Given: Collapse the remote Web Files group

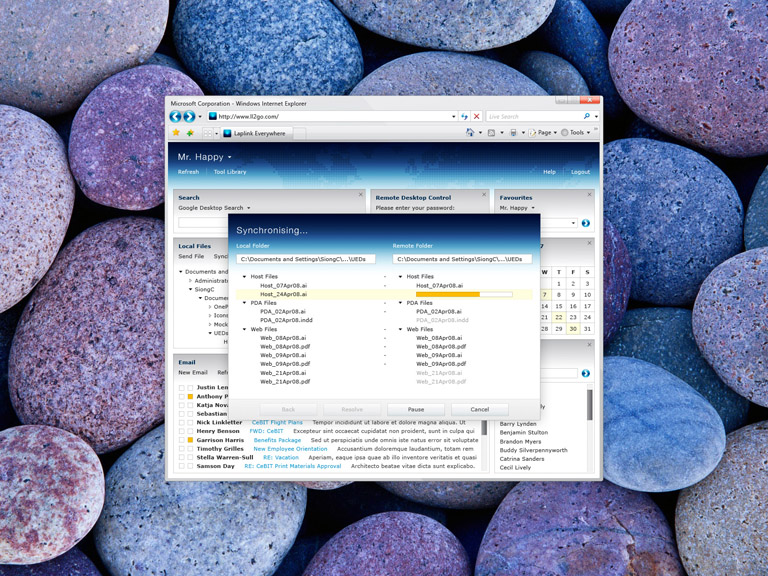Looking at the screenshot, I should [400, 329].
